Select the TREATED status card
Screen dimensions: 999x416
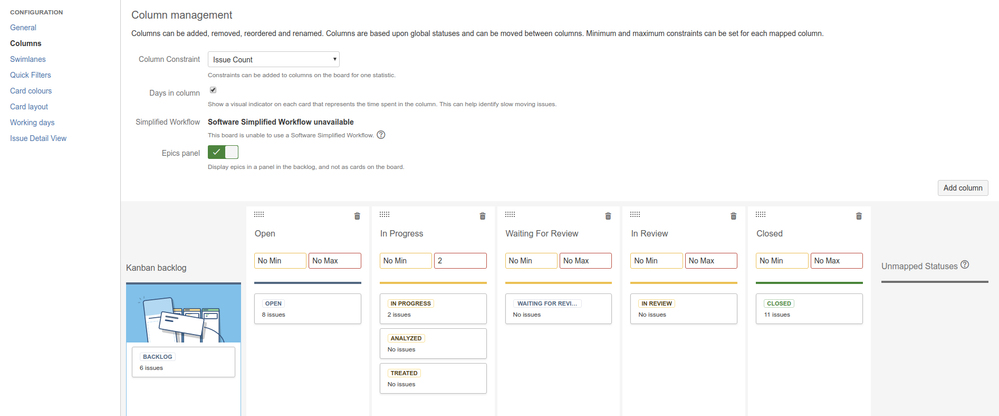pos(433,378)
